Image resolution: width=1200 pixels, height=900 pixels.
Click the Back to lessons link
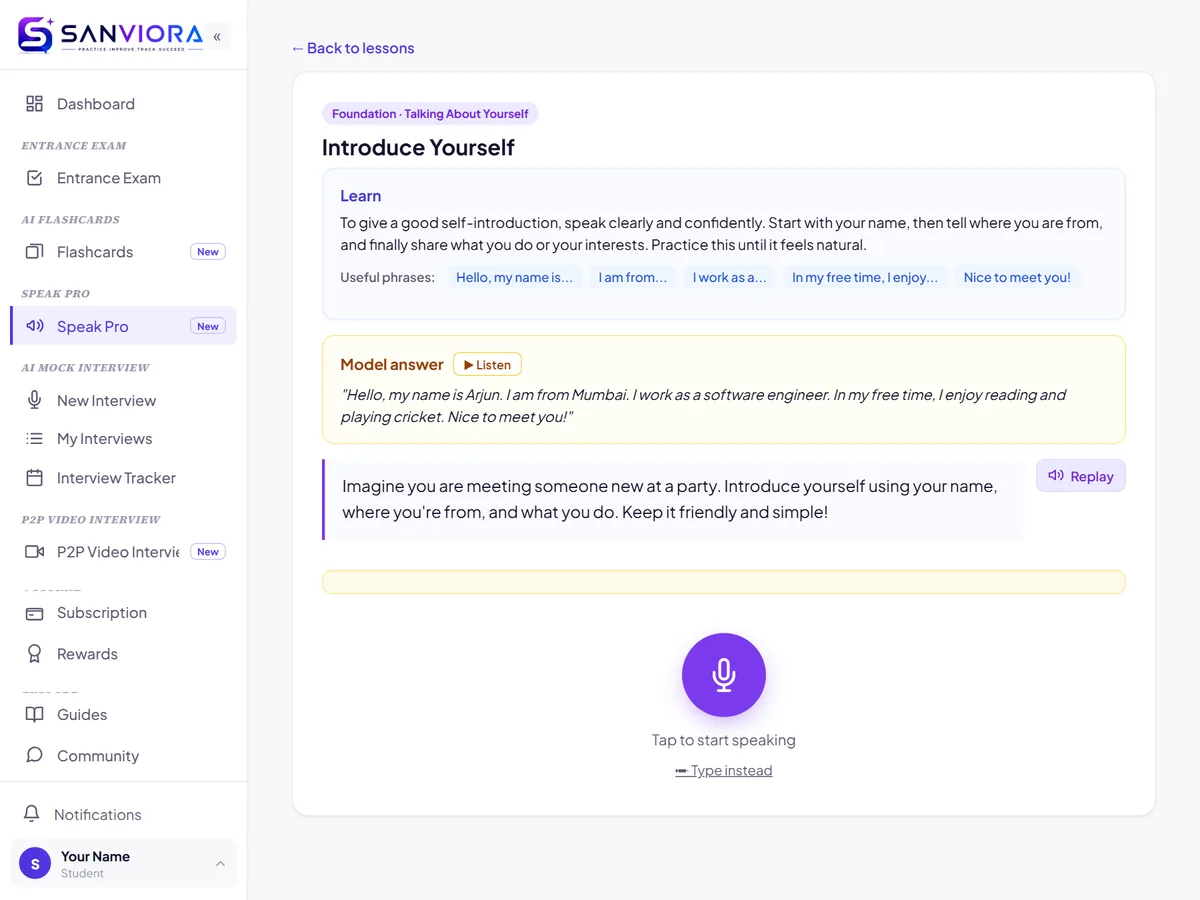(x=353, y=48)
